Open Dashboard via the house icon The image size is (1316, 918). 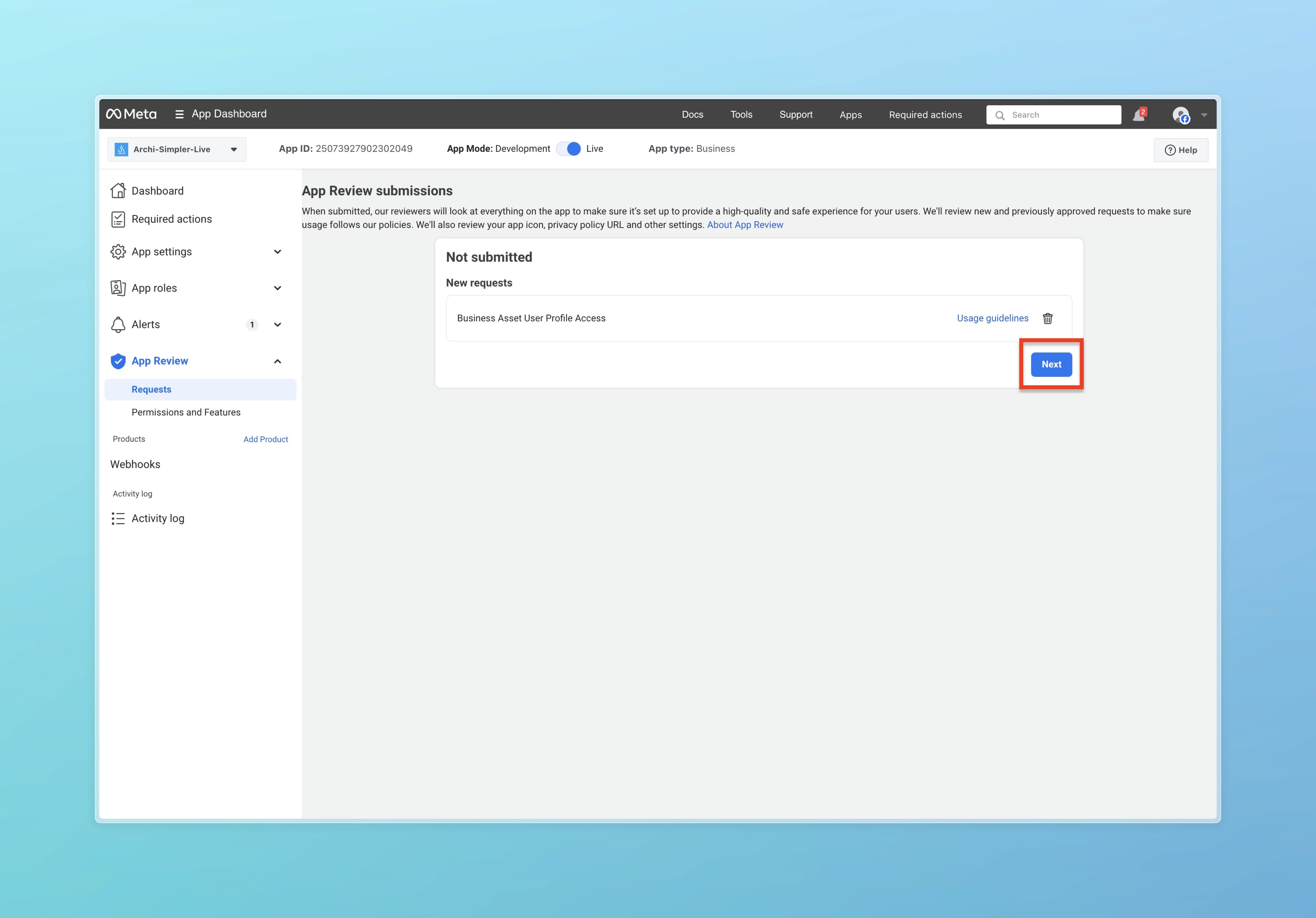click(118, 191)
